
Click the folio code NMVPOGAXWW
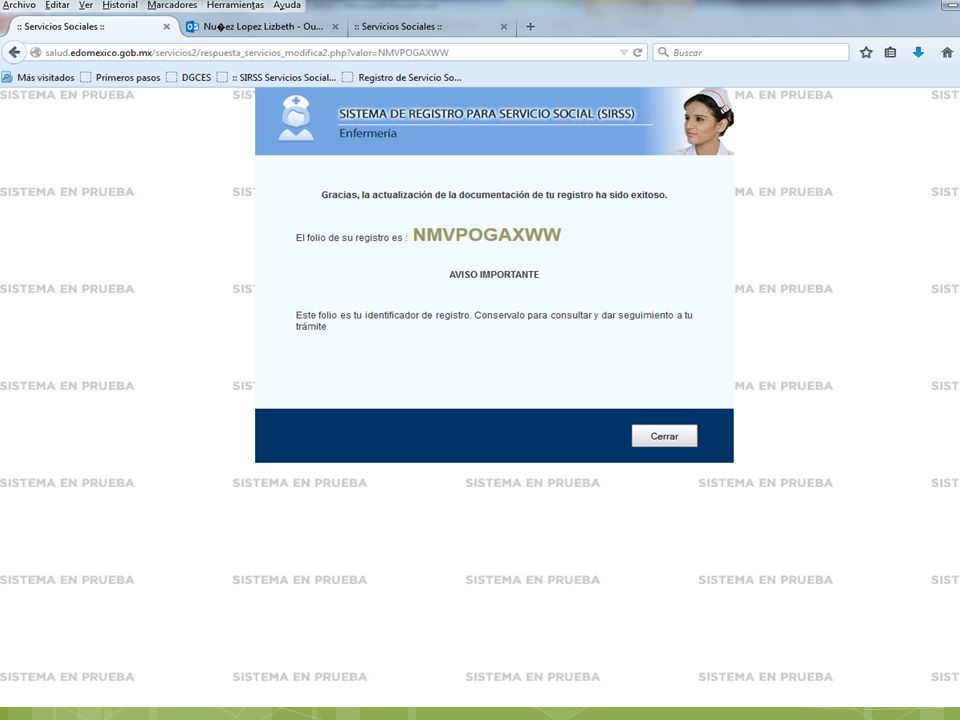(x=487, y=234)
